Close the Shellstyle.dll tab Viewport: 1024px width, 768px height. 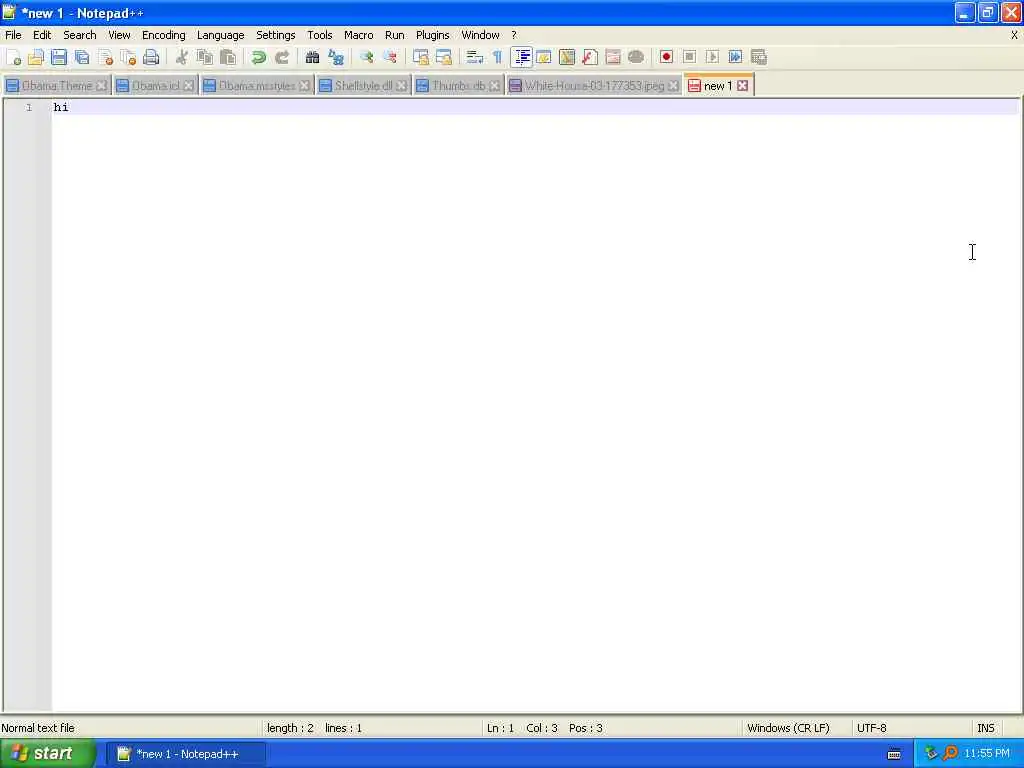[x=402, y=86]
